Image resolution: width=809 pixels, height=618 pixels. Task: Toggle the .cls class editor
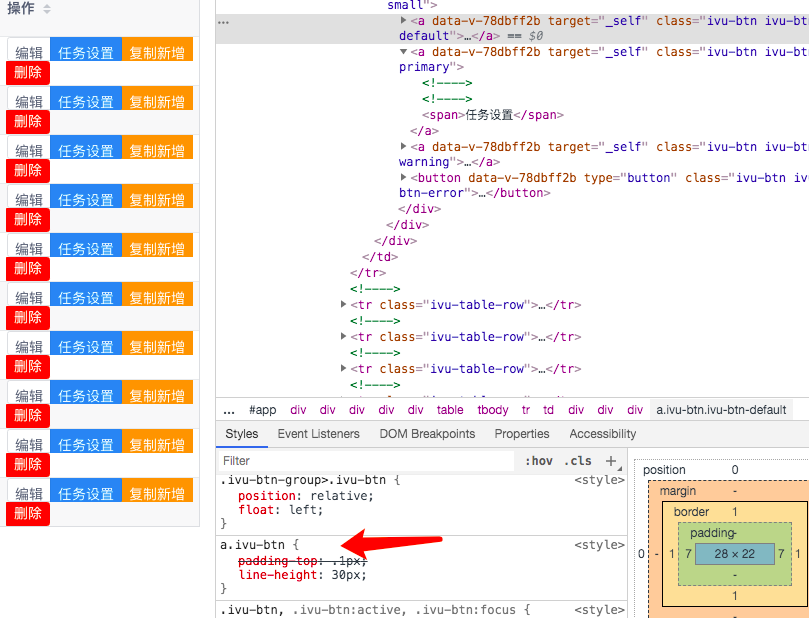[577, 461]
